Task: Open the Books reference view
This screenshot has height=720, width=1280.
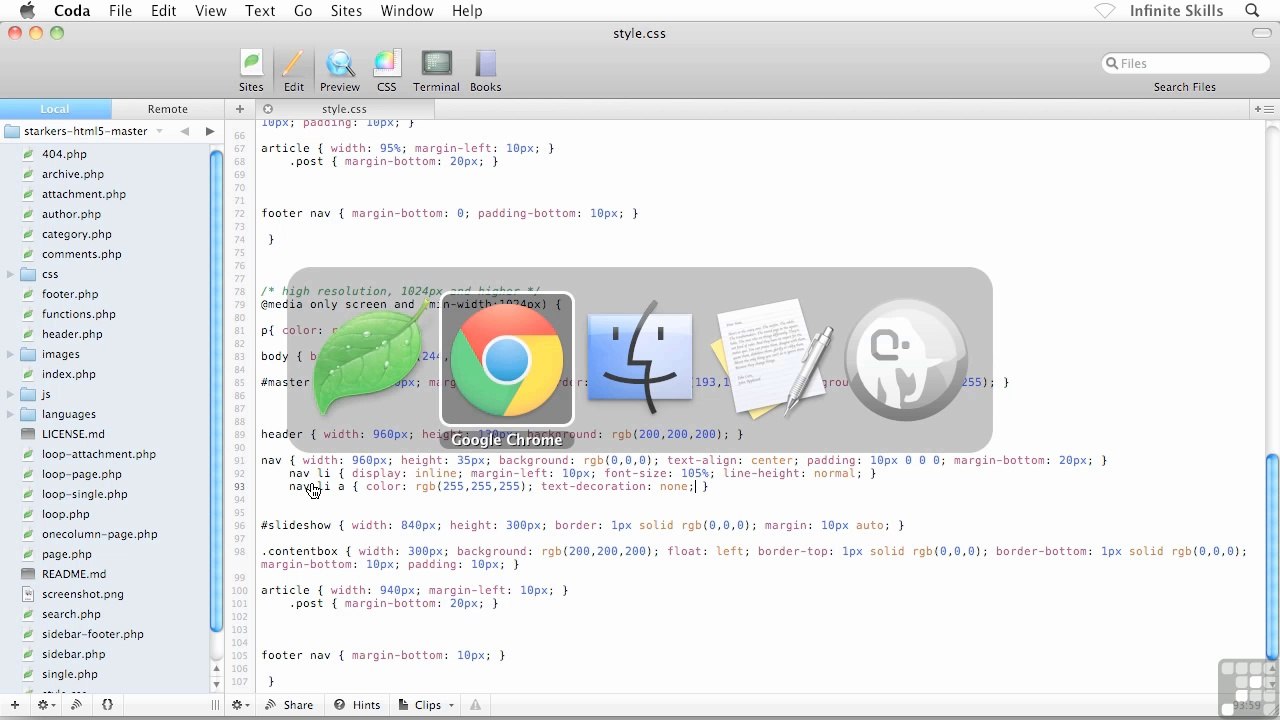Action: pos(485,71)
